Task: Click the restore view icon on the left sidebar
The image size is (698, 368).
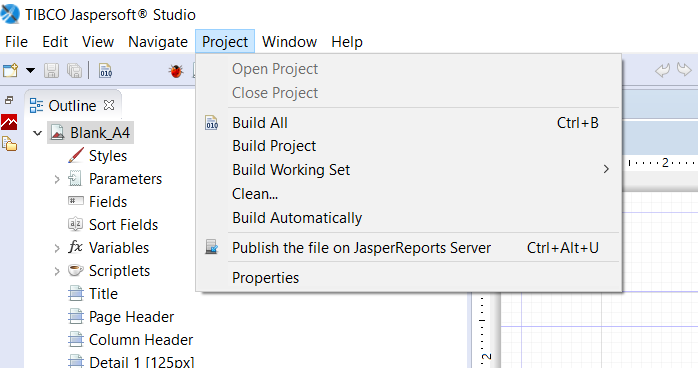Action: pos(9,100)
